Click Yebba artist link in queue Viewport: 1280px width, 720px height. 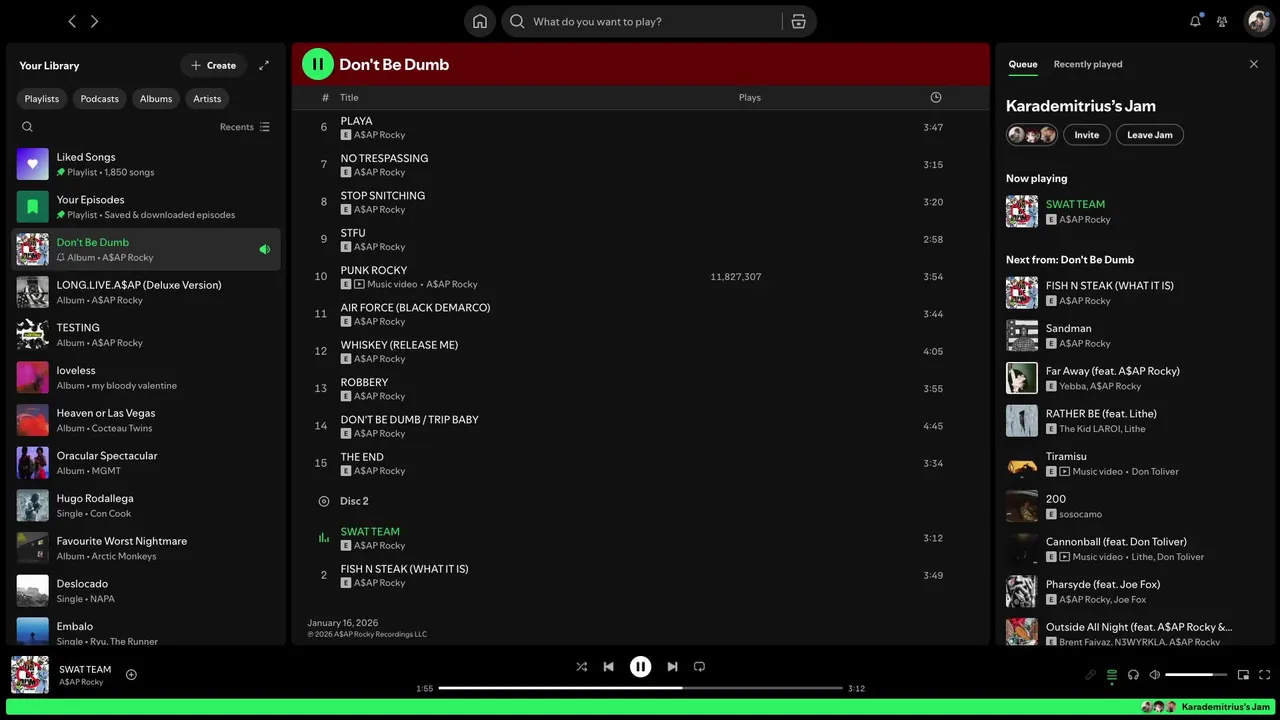click(1072, 386)
